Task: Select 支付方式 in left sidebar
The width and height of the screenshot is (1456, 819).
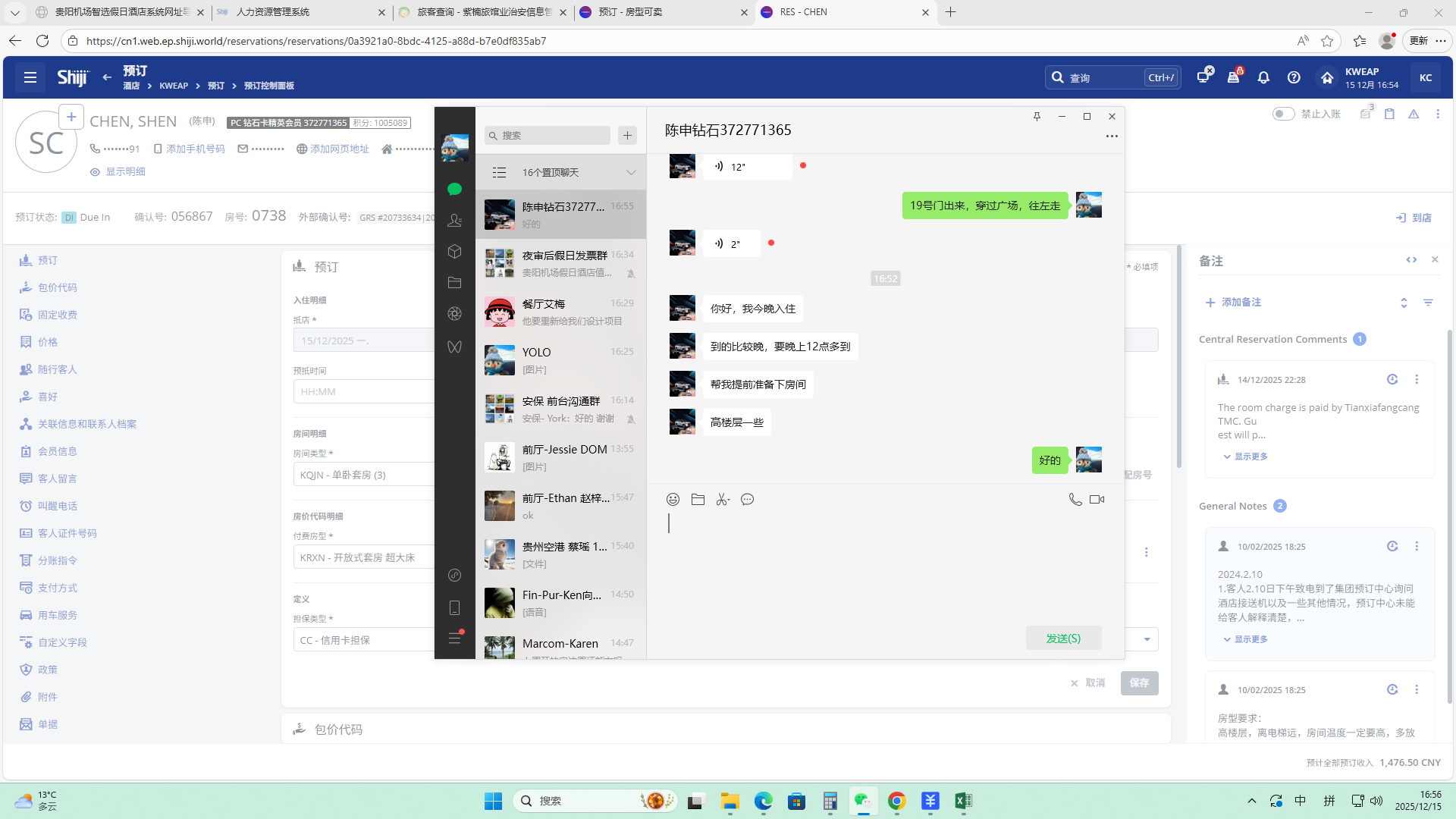Action: [58, 588]
